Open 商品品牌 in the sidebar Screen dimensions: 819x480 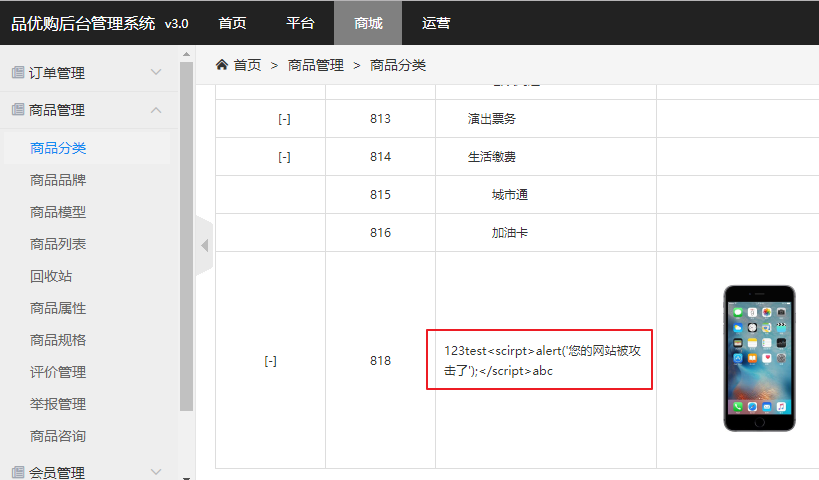(58, 180)
